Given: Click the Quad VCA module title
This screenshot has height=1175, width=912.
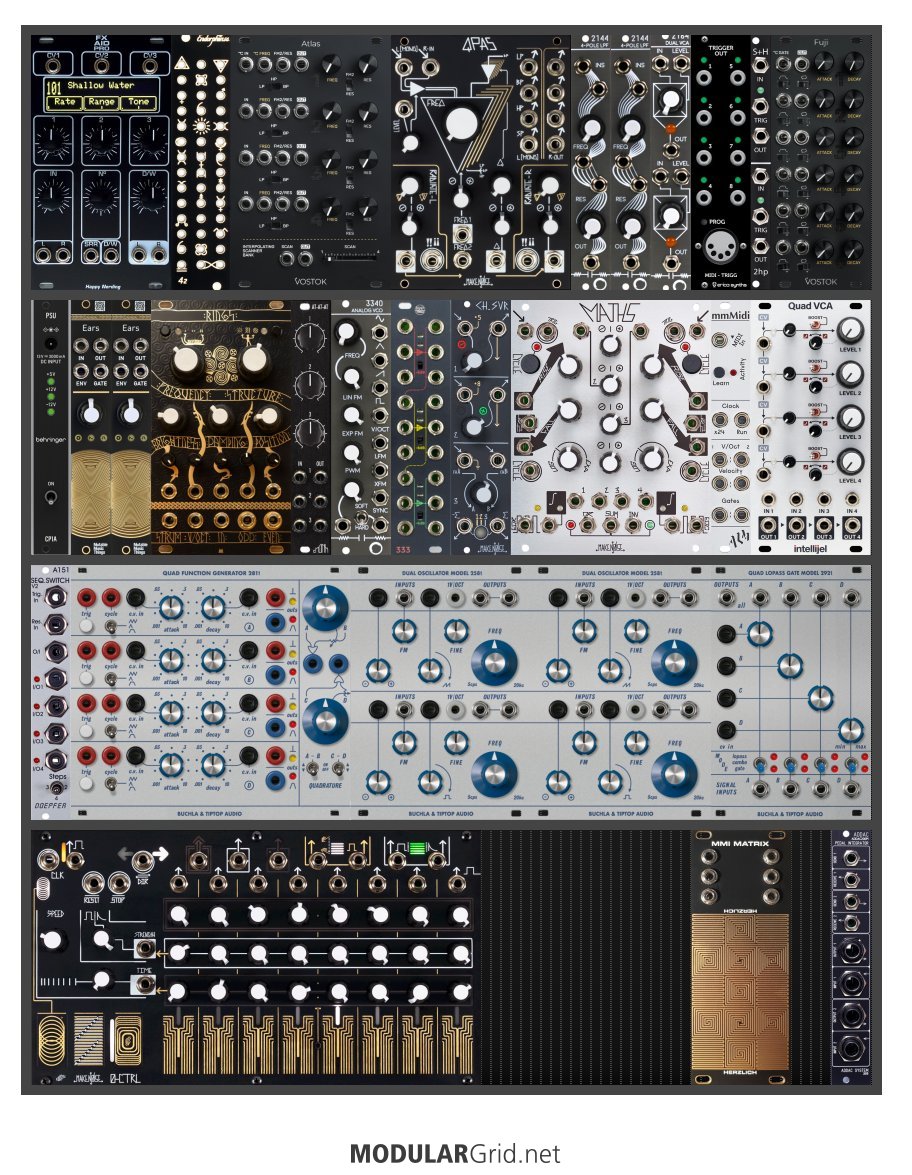Looking at the screenshot, I should coord(810,306).
